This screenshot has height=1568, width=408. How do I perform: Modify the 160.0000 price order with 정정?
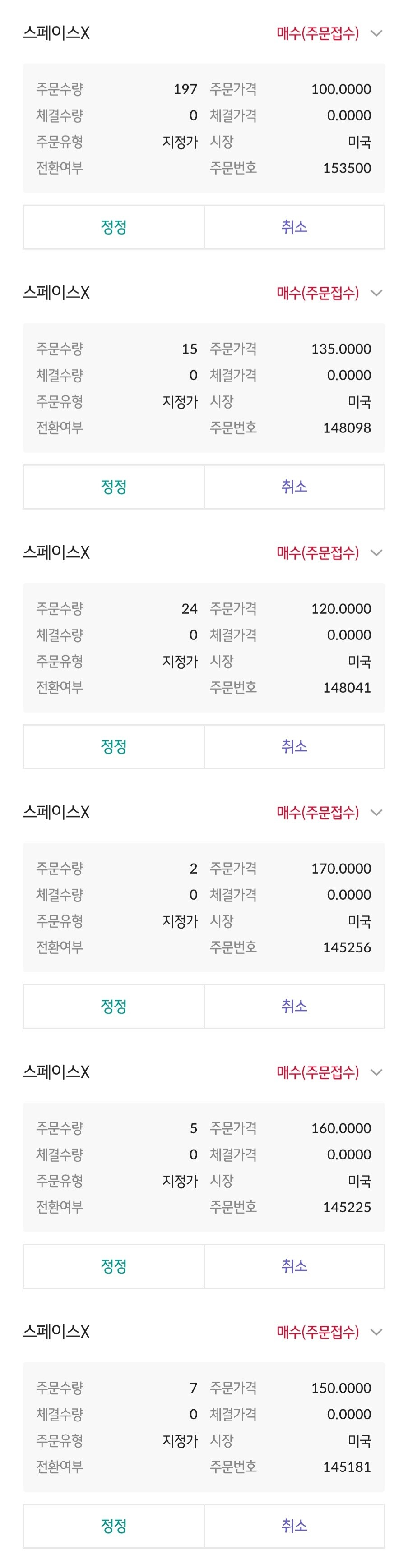pos(114,1267)
